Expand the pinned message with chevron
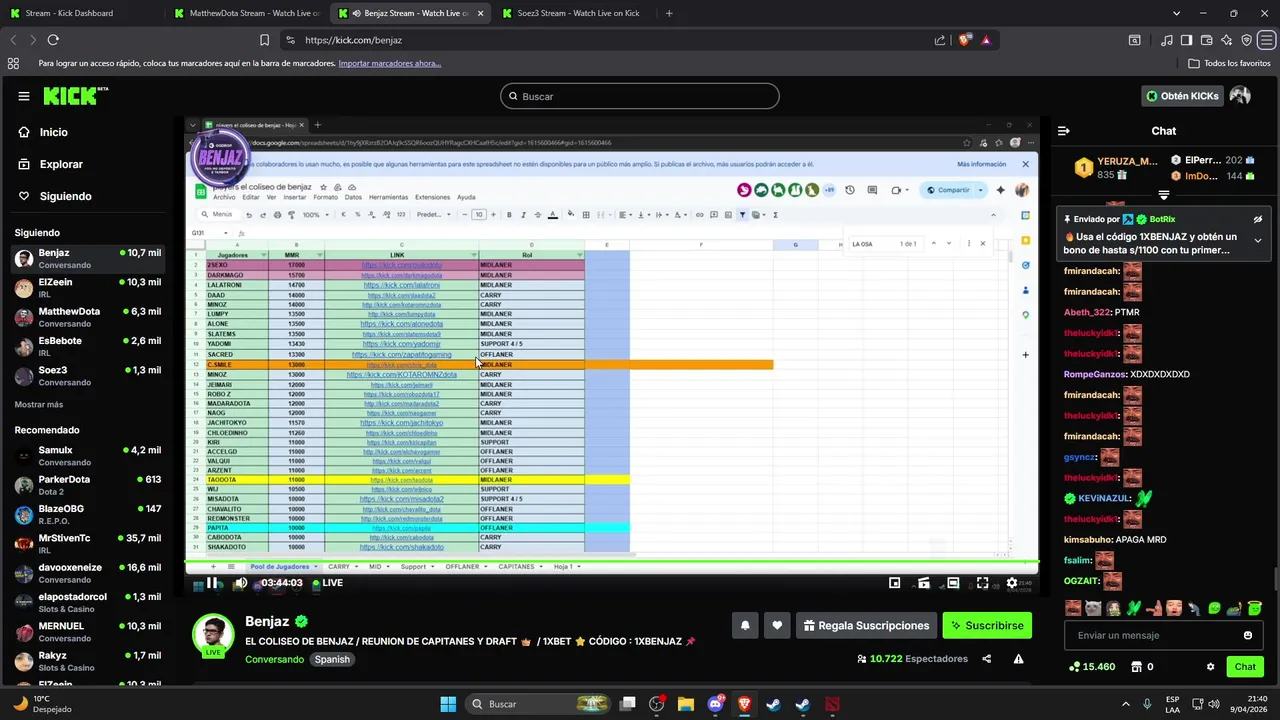 pyautogui.click(x=1258, y=240)
